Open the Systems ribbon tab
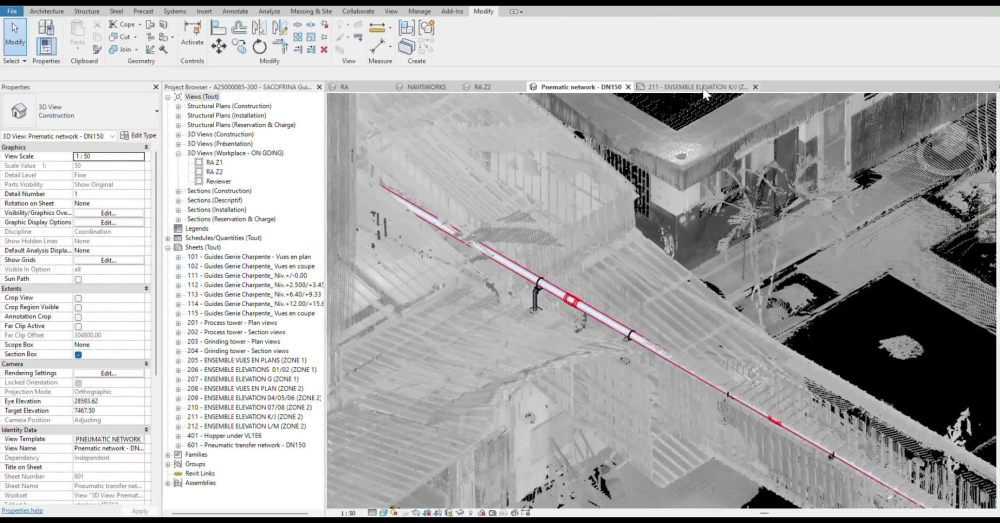The height and width of the screenshot is (523, 1000). [175, 11]
